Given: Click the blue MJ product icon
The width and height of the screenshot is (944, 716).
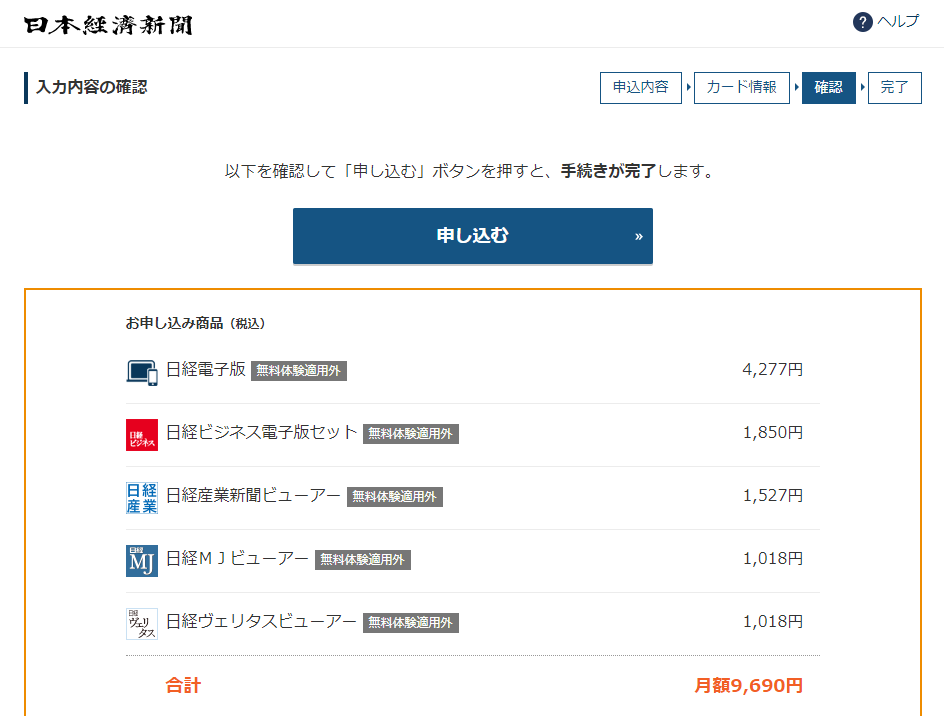Looking at the screenshot, I should click(142, 560).
